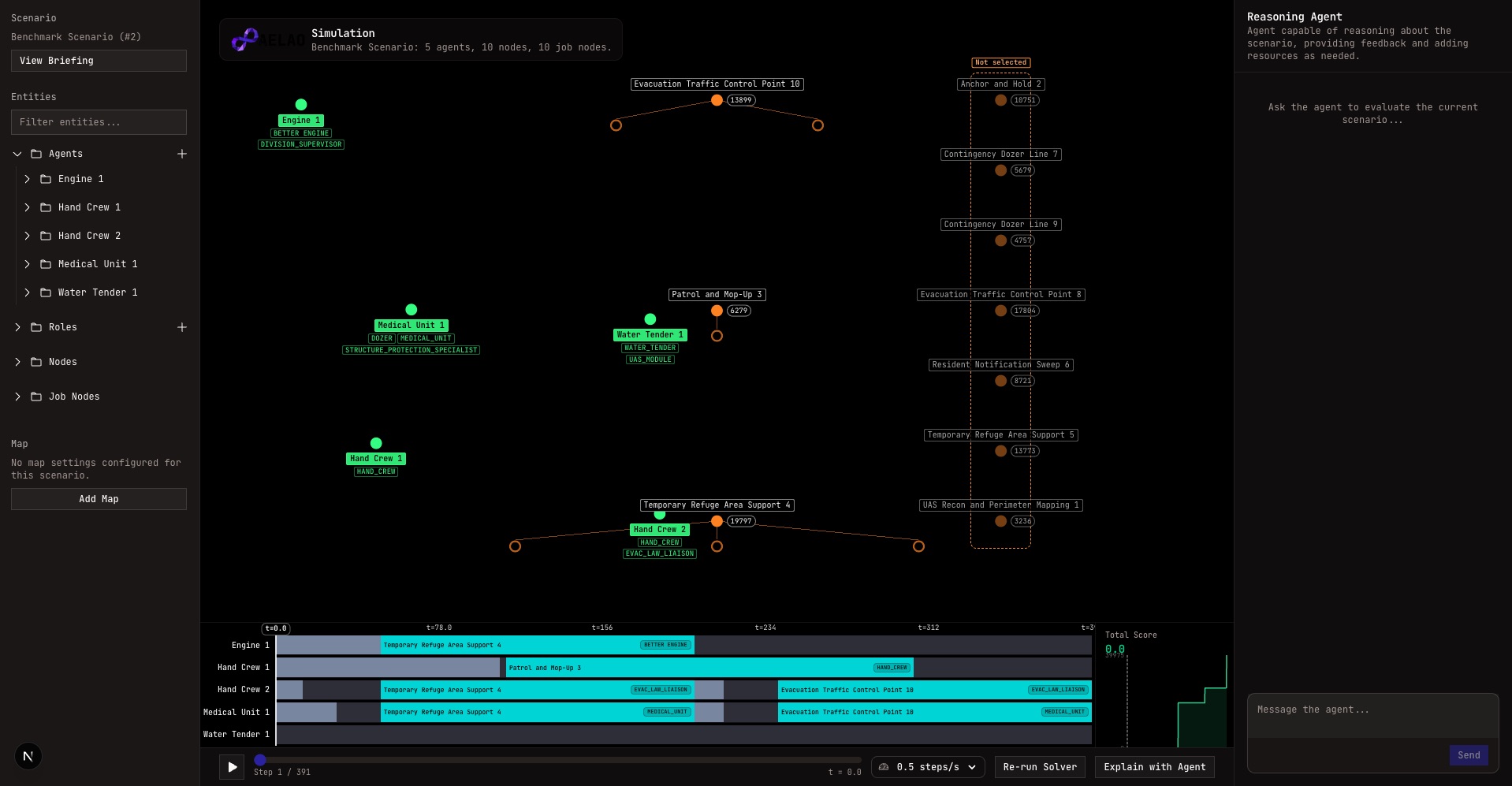
Task: Click the speedometer icon in the speed selector
Action: coord(884,767)
